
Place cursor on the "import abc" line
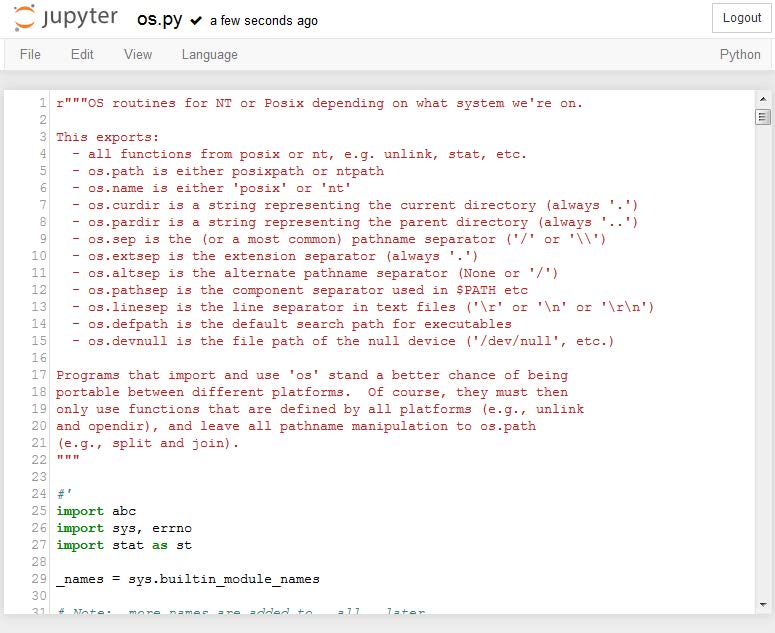click(96, 511)
